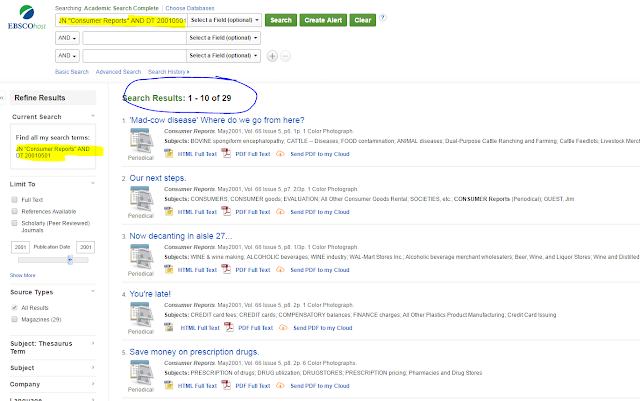The height and width of the screenshot is (401, 640).
Task: Click Show More under Limit To
Action: click(23, 275)
